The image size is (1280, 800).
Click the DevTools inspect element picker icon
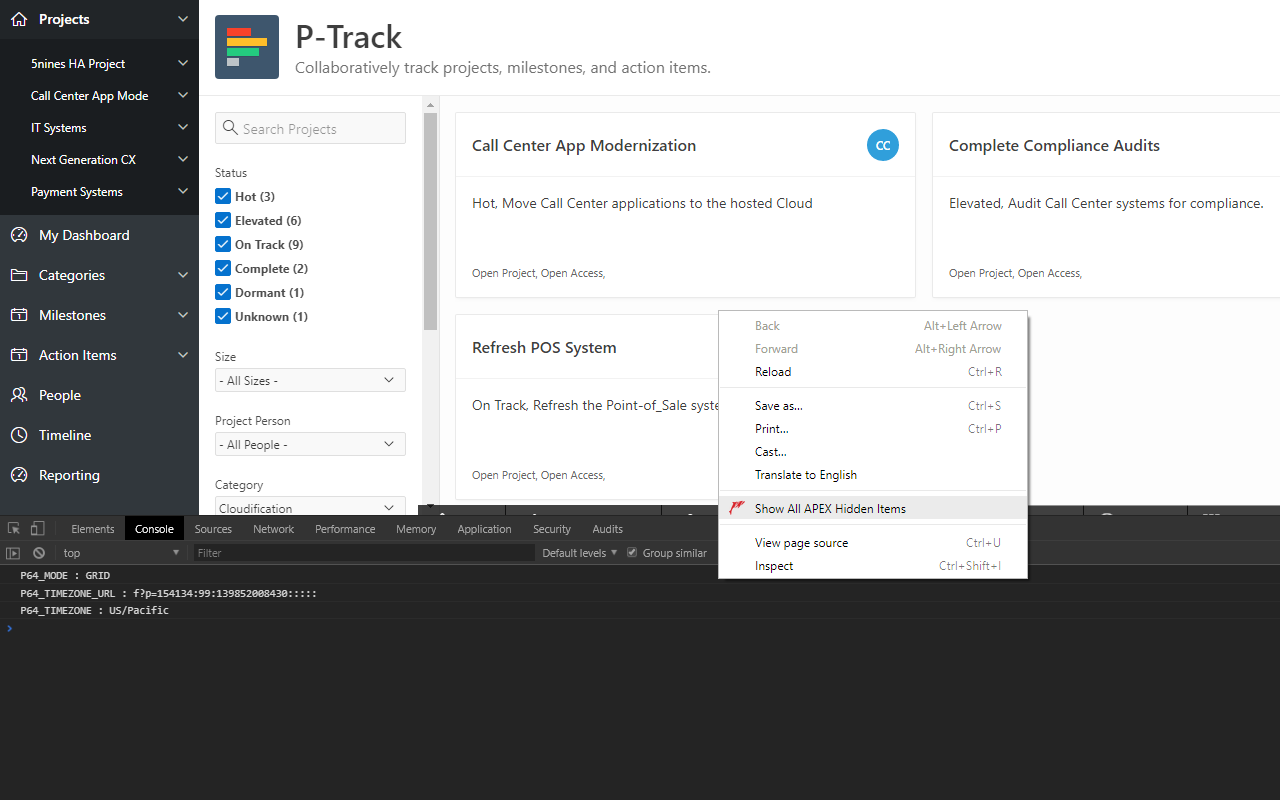click(x=14, y=529)
